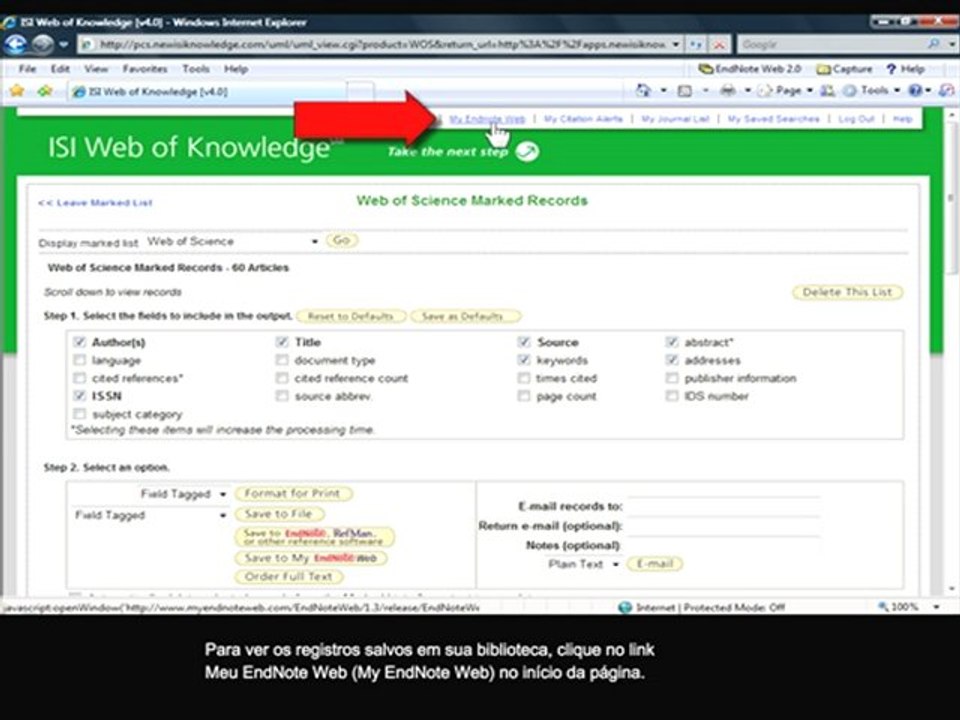The width and height of the screenshot is (960, 720).
Task: Check the subject category checkbox
Action: coord(79,414)
